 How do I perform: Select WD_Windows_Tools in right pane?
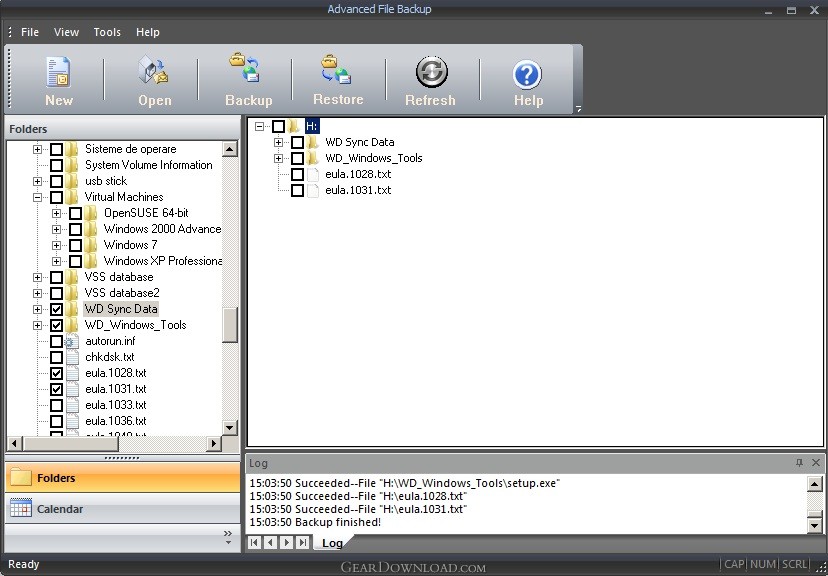pos(373,158)
